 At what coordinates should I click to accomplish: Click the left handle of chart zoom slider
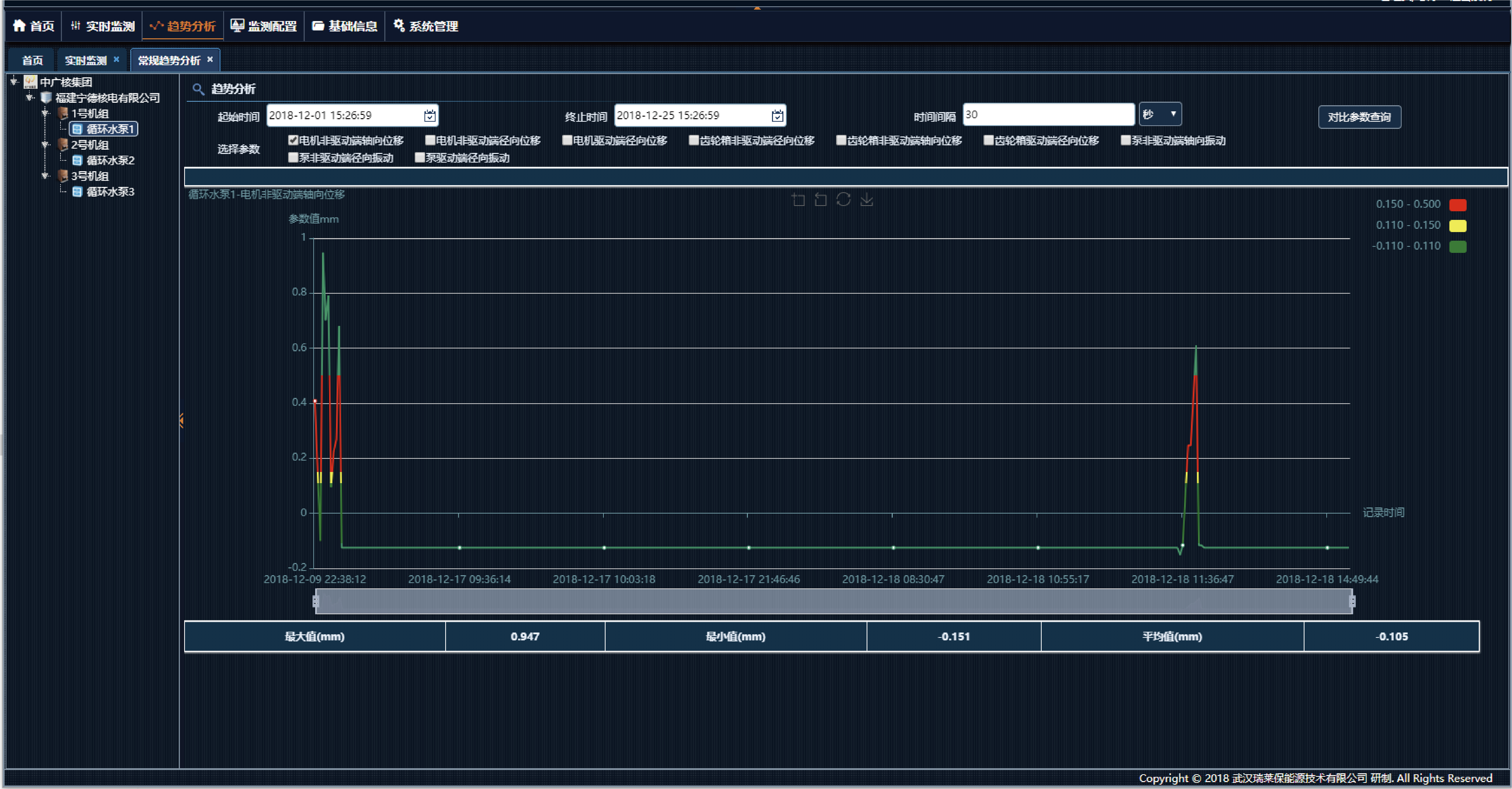(316, 601)
